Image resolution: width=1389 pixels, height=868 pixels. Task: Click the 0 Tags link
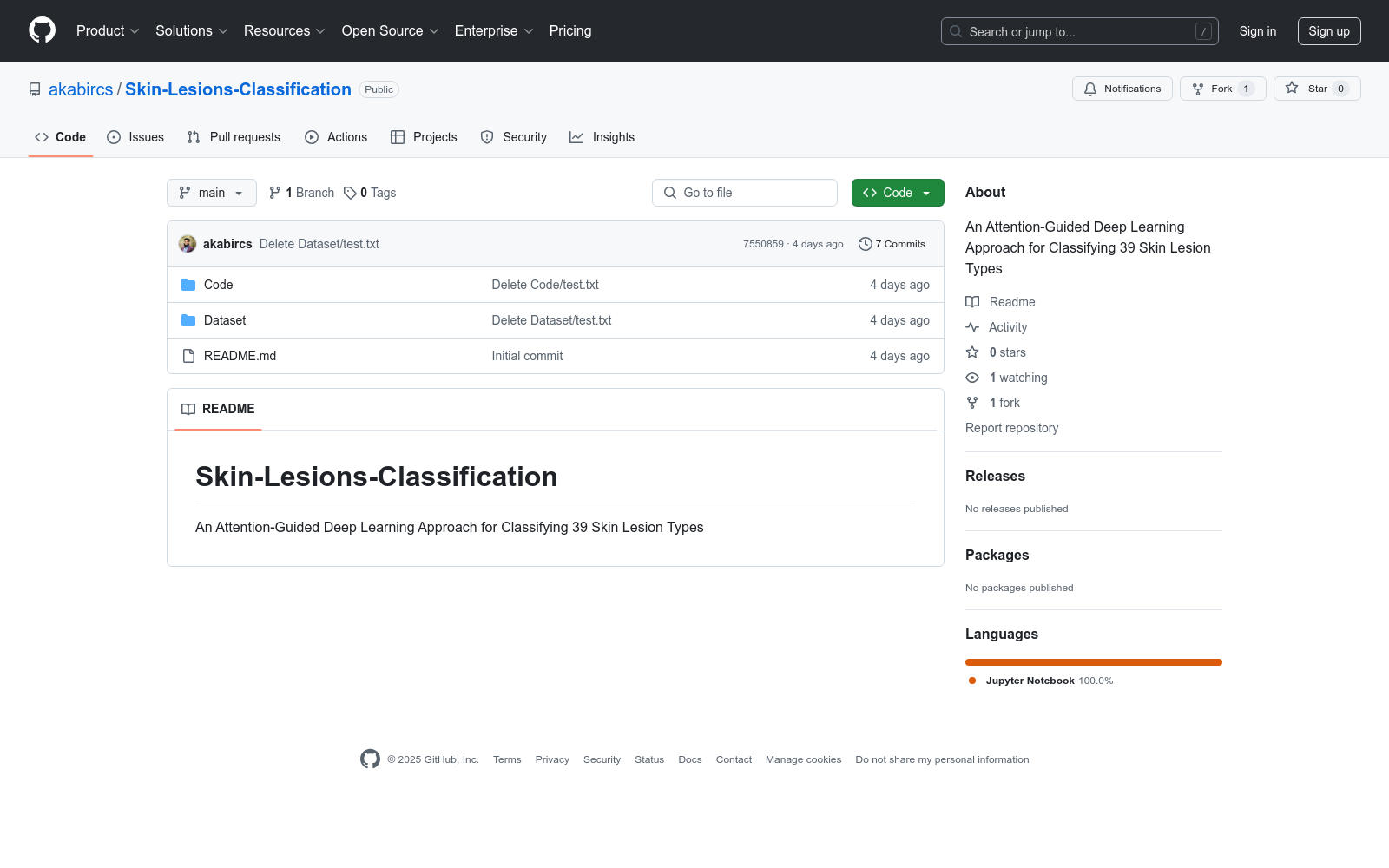tap(370, 193)
